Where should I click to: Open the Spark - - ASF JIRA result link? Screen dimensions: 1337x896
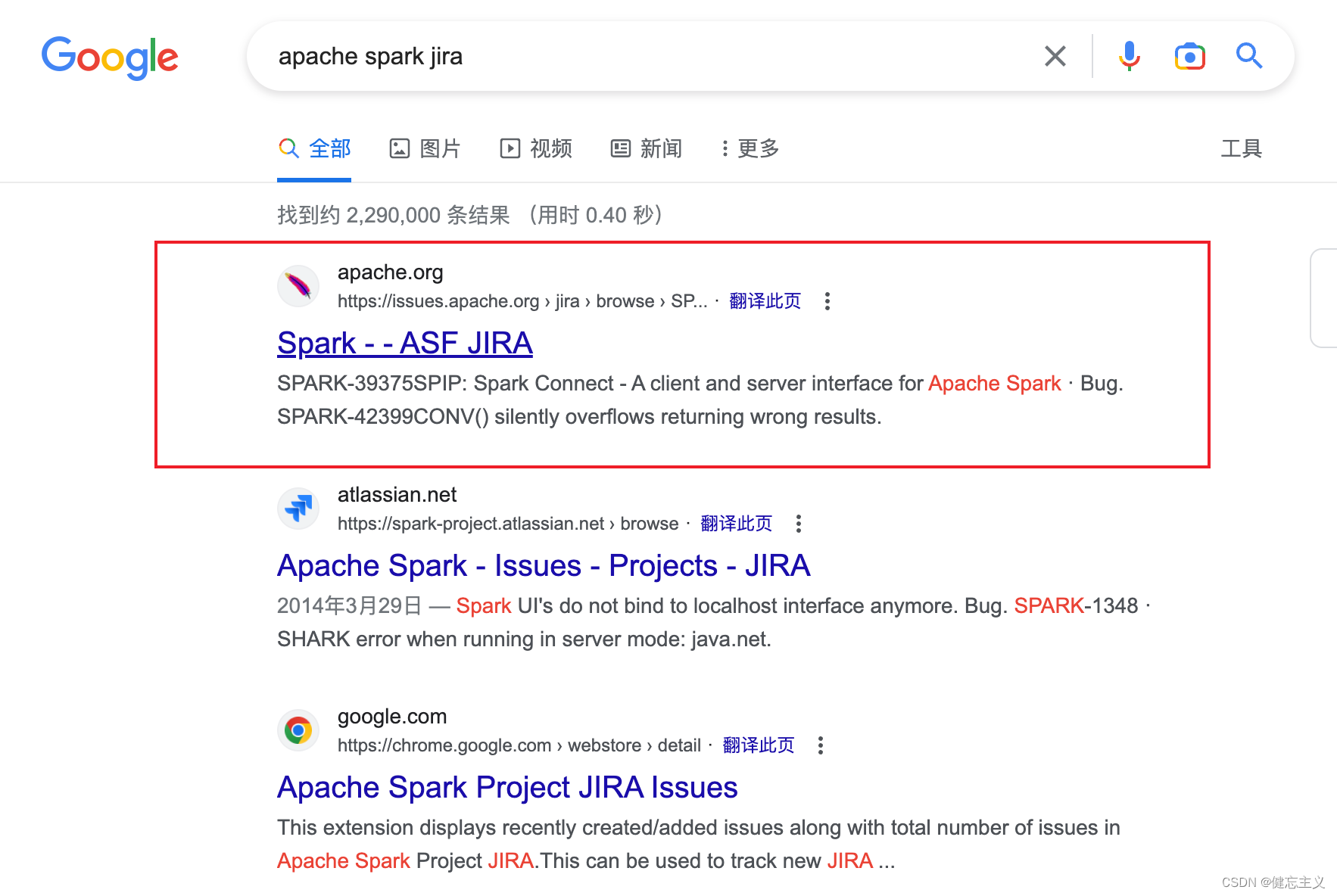404,343
